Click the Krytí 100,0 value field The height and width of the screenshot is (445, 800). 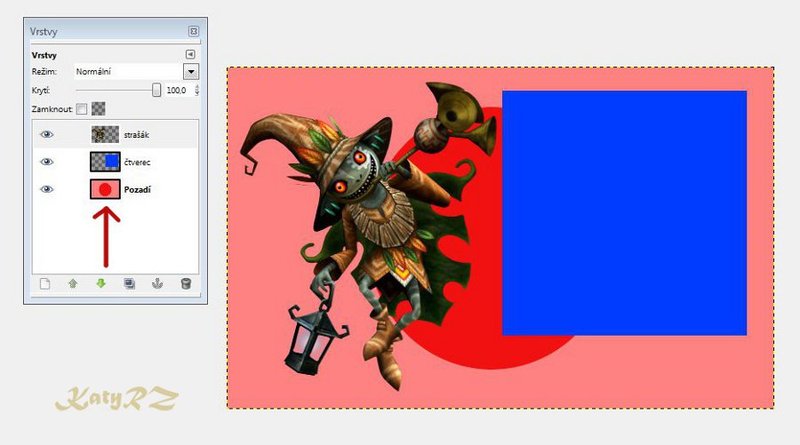pos(177,90)
